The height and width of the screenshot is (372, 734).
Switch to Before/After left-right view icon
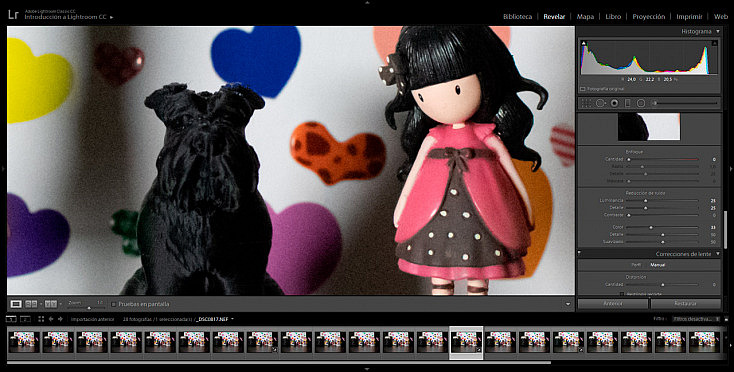click(31, 304)
